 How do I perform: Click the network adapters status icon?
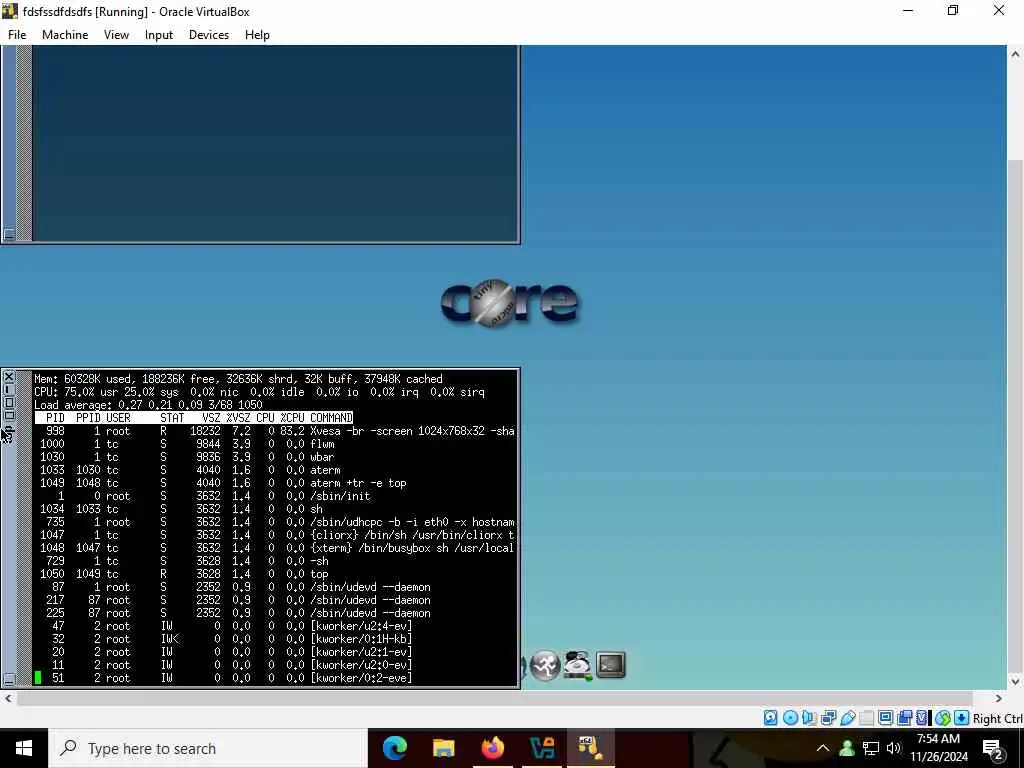point(828,718)
